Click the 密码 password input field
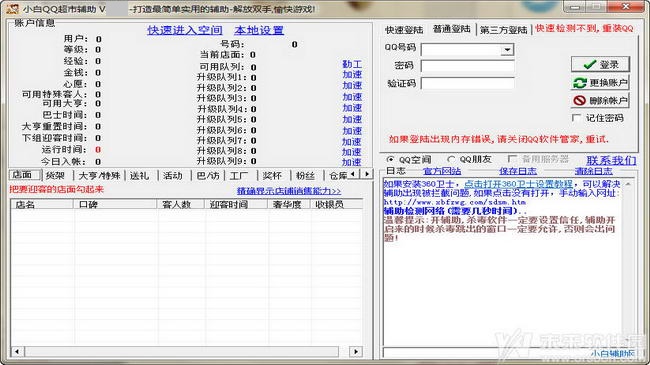Screen dimensions: 650x365 468,66
